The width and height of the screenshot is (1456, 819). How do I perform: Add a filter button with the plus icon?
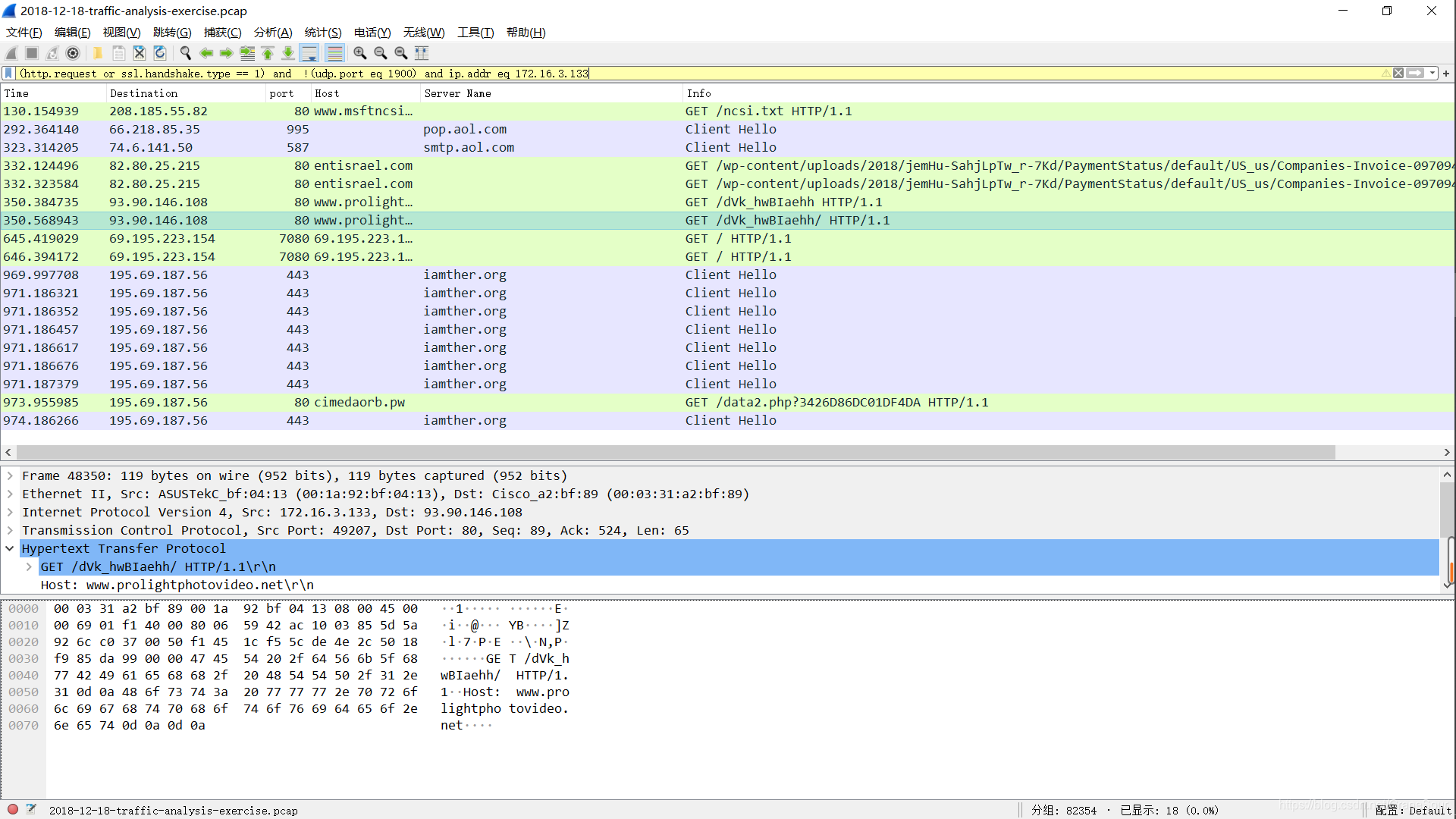coord(1446,74)
